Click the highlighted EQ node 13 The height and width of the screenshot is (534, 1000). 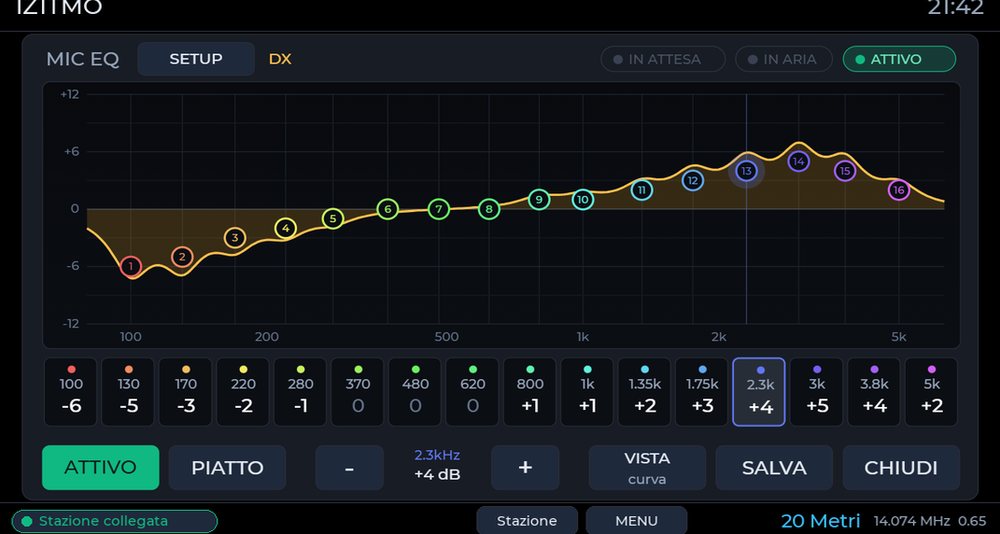point(746,171)
